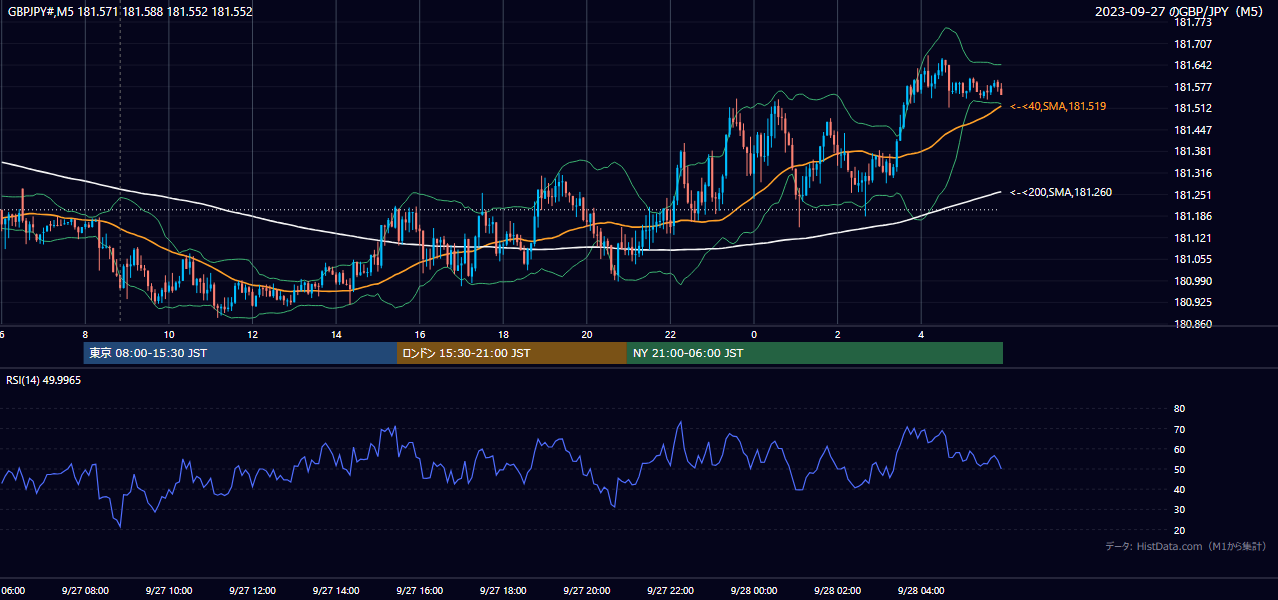Click the 181.707 price axis label
This screenshot has height=600, width=1278.
pyautogui.click(x=1193, y=44)
